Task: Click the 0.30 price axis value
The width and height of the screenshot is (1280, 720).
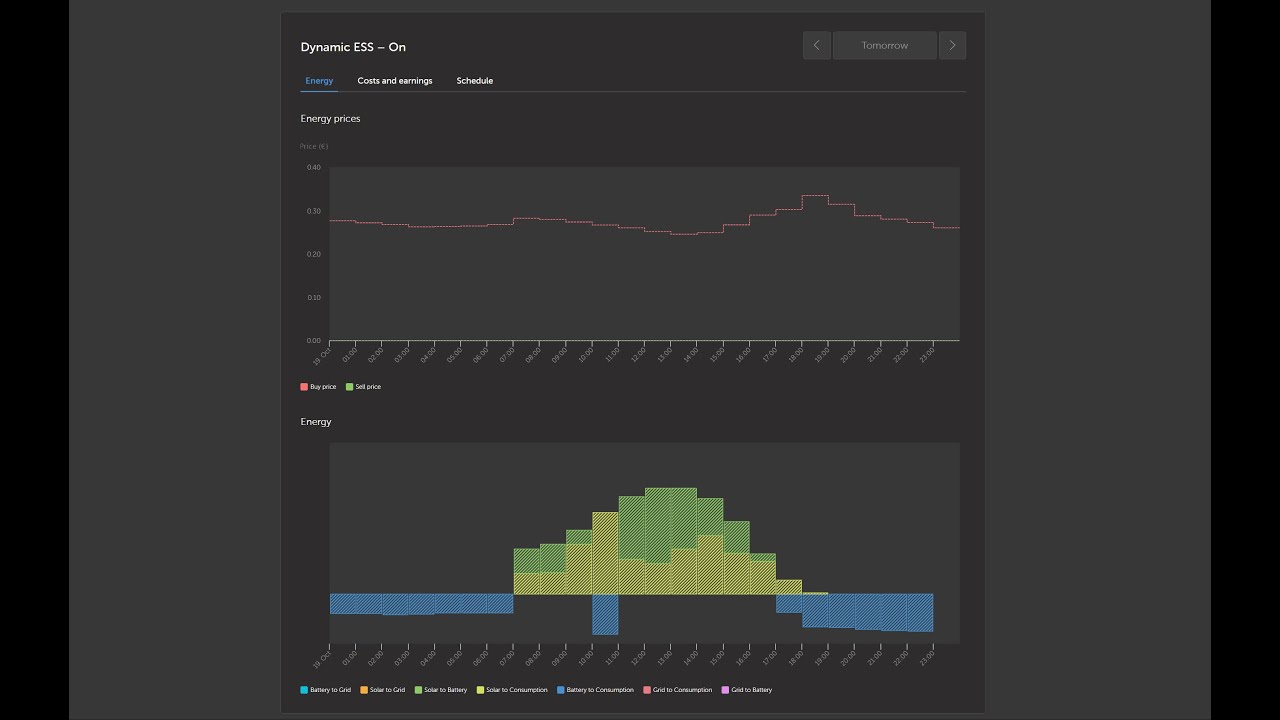Action: click(314, 211)
